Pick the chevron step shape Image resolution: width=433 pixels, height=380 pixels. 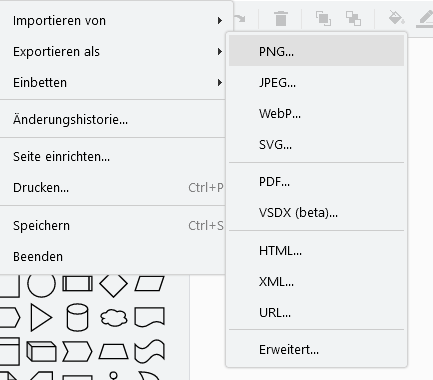click(x=77, y=351)
